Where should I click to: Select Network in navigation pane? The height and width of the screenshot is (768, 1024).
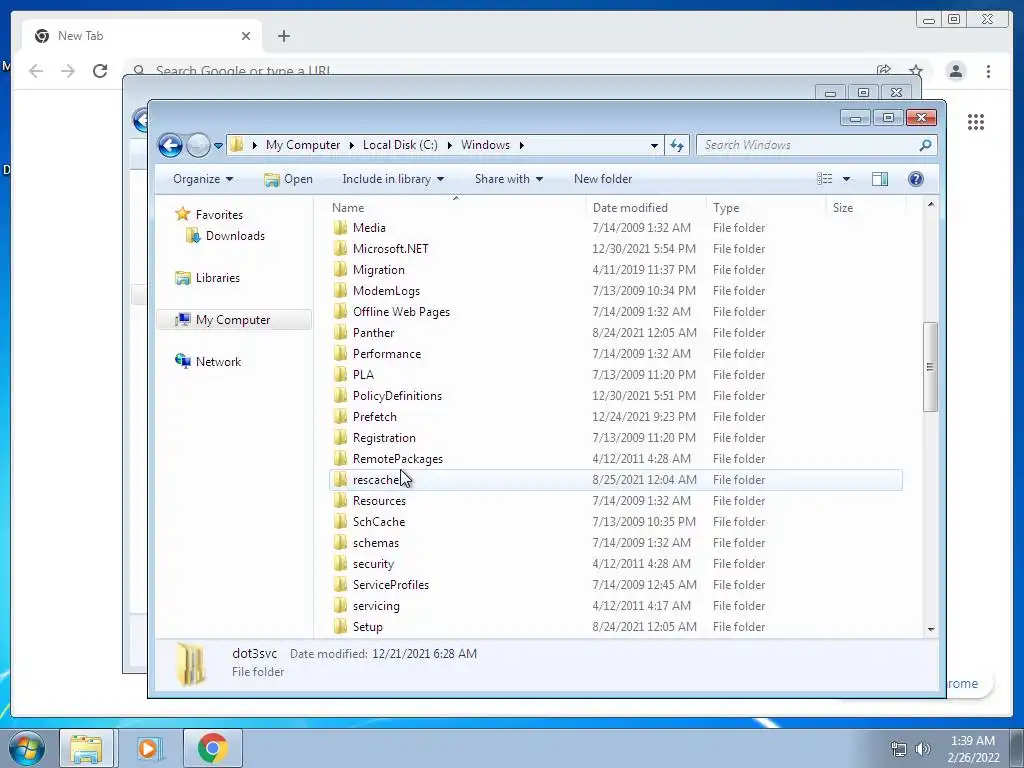pyautogui.click(x=218, y=362)
